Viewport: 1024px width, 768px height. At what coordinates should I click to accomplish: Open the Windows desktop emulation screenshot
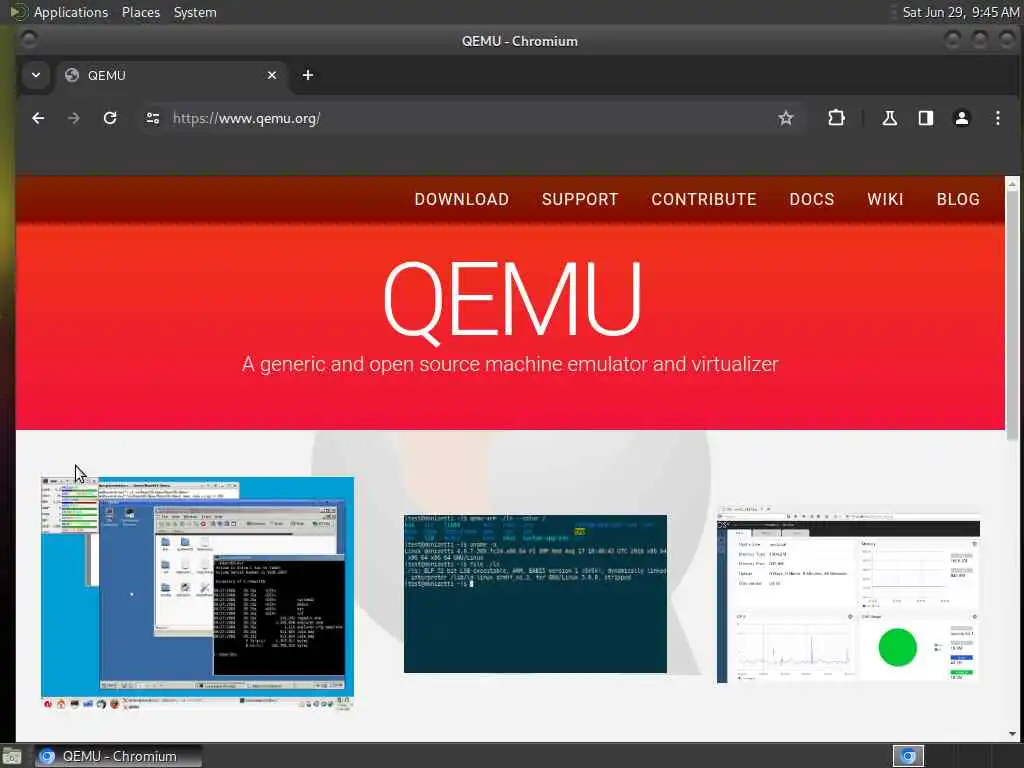[197, 593]
